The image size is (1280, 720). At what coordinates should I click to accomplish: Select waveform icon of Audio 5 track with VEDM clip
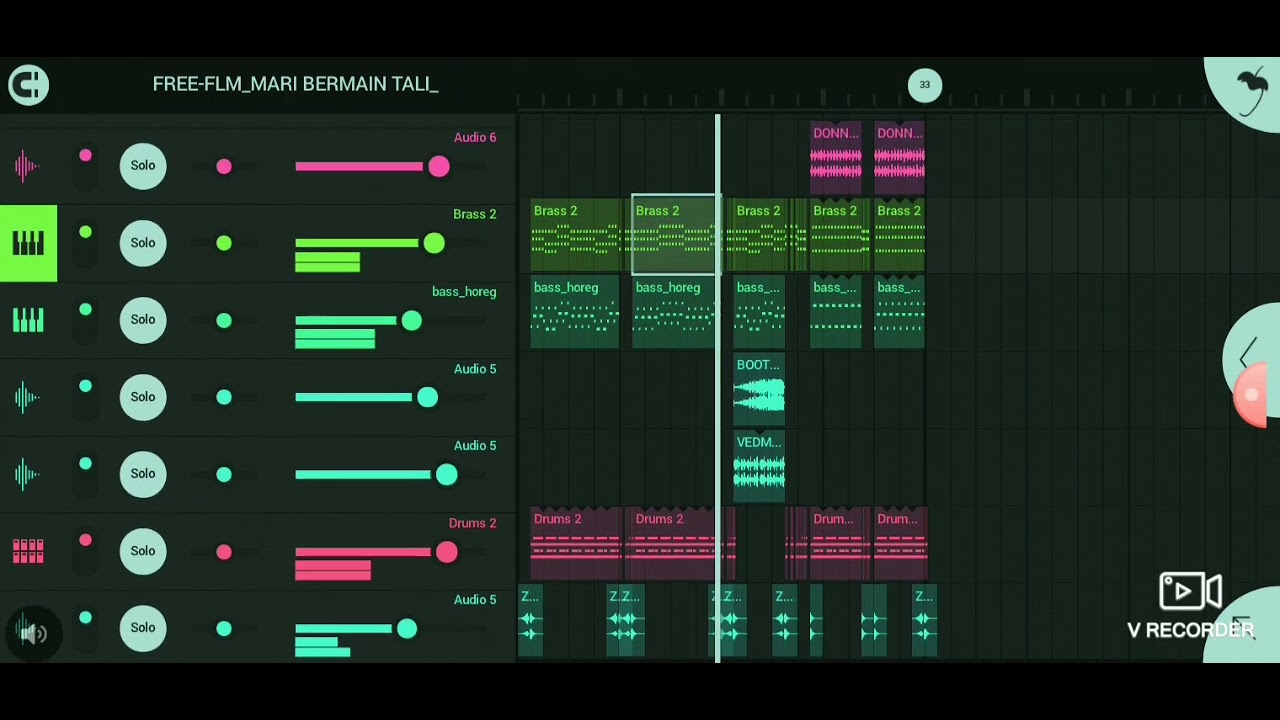[x=28, y=474]
